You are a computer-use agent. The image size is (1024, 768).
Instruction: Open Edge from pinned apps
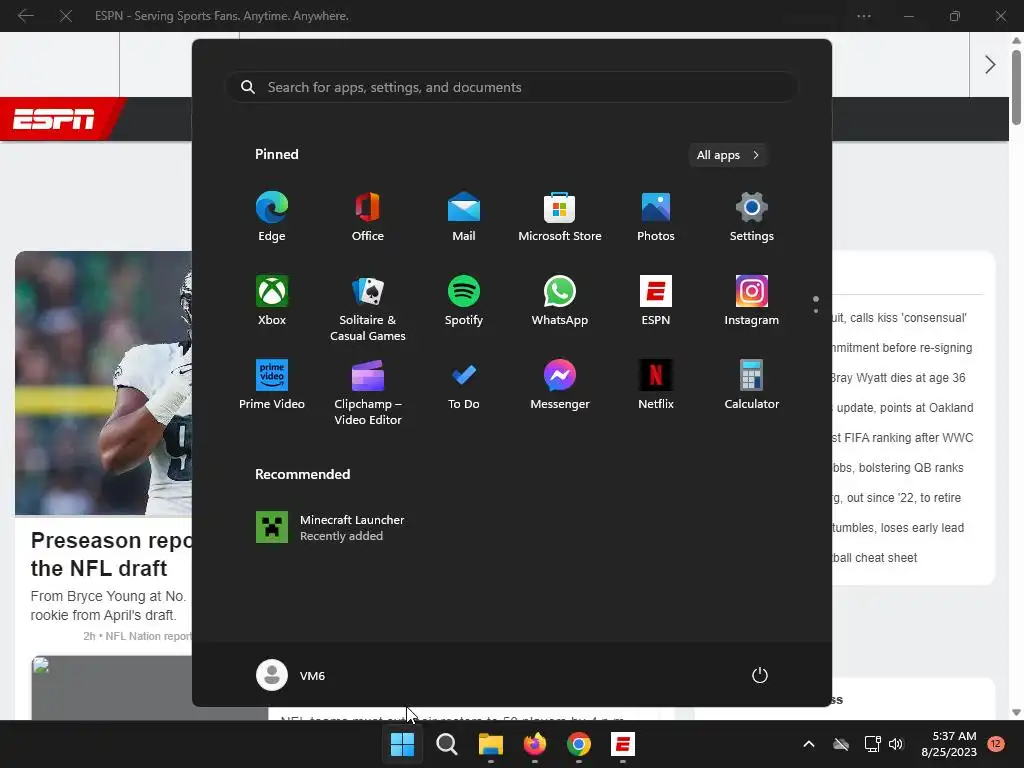click(x=272, y=217)
